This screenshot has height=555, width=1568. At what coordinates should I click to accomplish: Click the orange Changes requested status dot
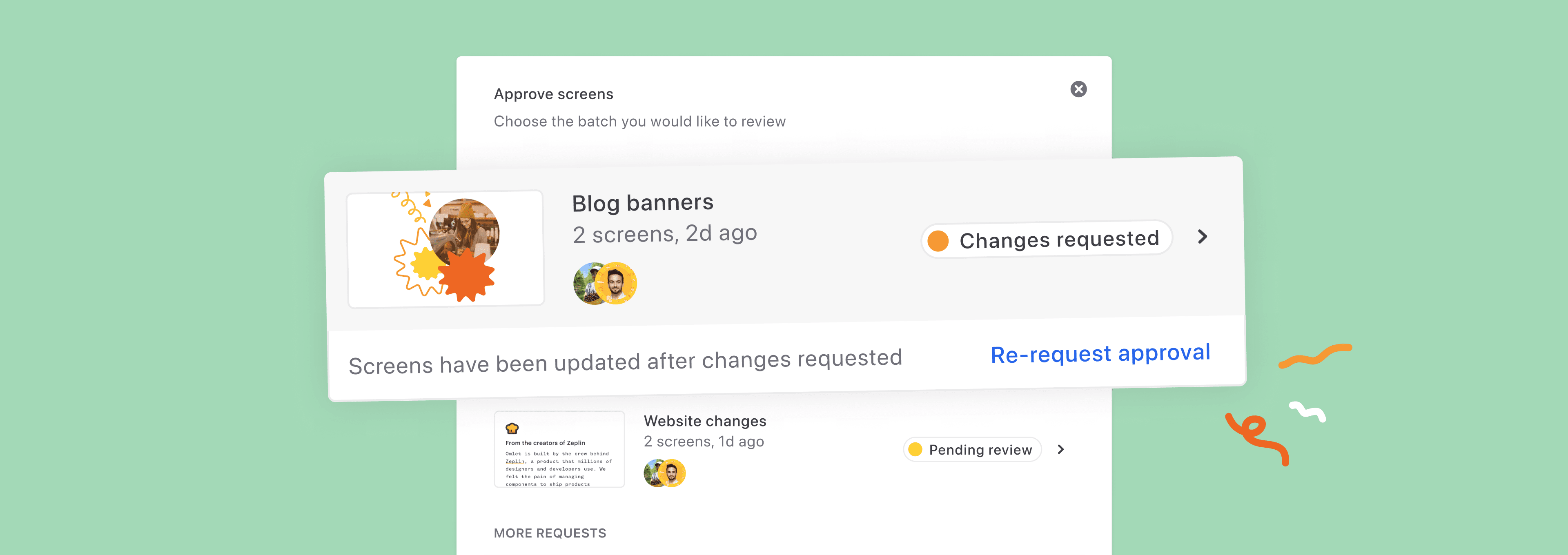(938, 241)
